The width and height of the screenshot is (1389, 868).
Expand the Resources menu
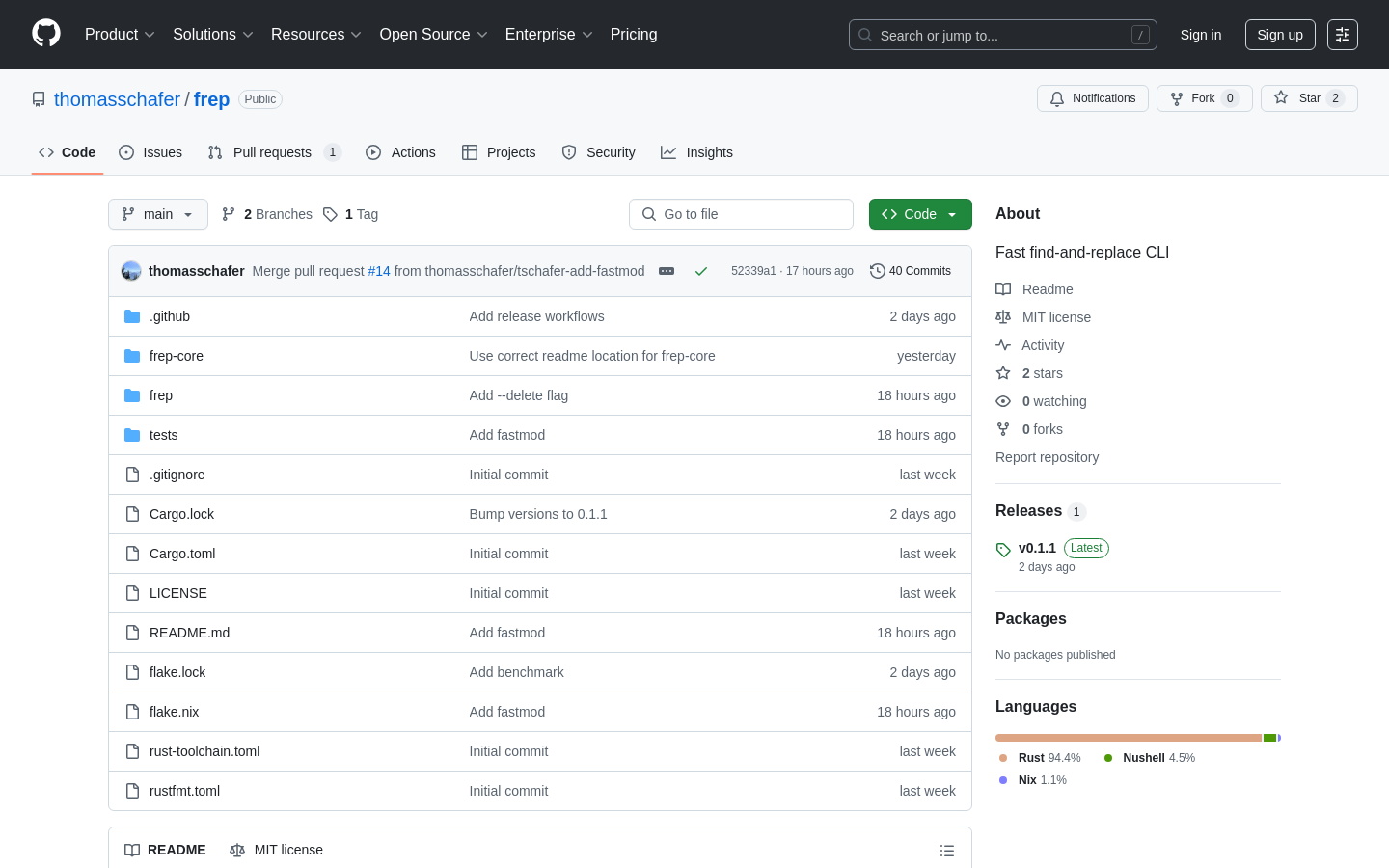tap(316, 35)
